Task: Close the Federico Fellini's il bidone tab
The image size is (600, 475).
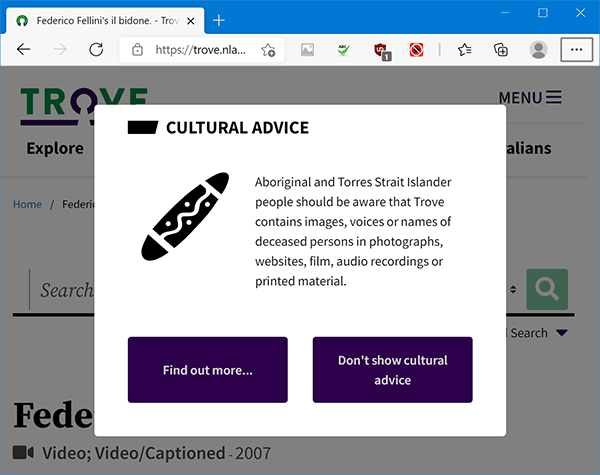Action: tap(191, 21)
